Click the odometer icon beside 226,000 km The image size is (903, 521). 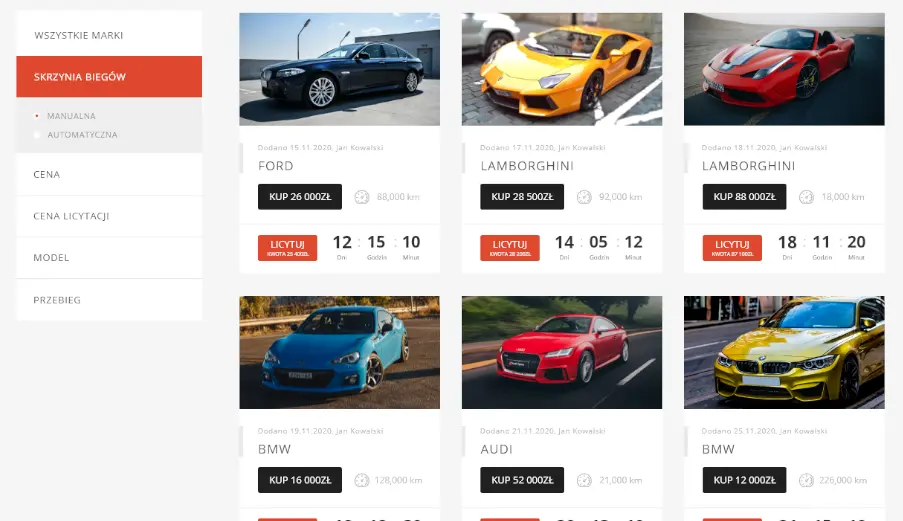click(x=806, y=480)
